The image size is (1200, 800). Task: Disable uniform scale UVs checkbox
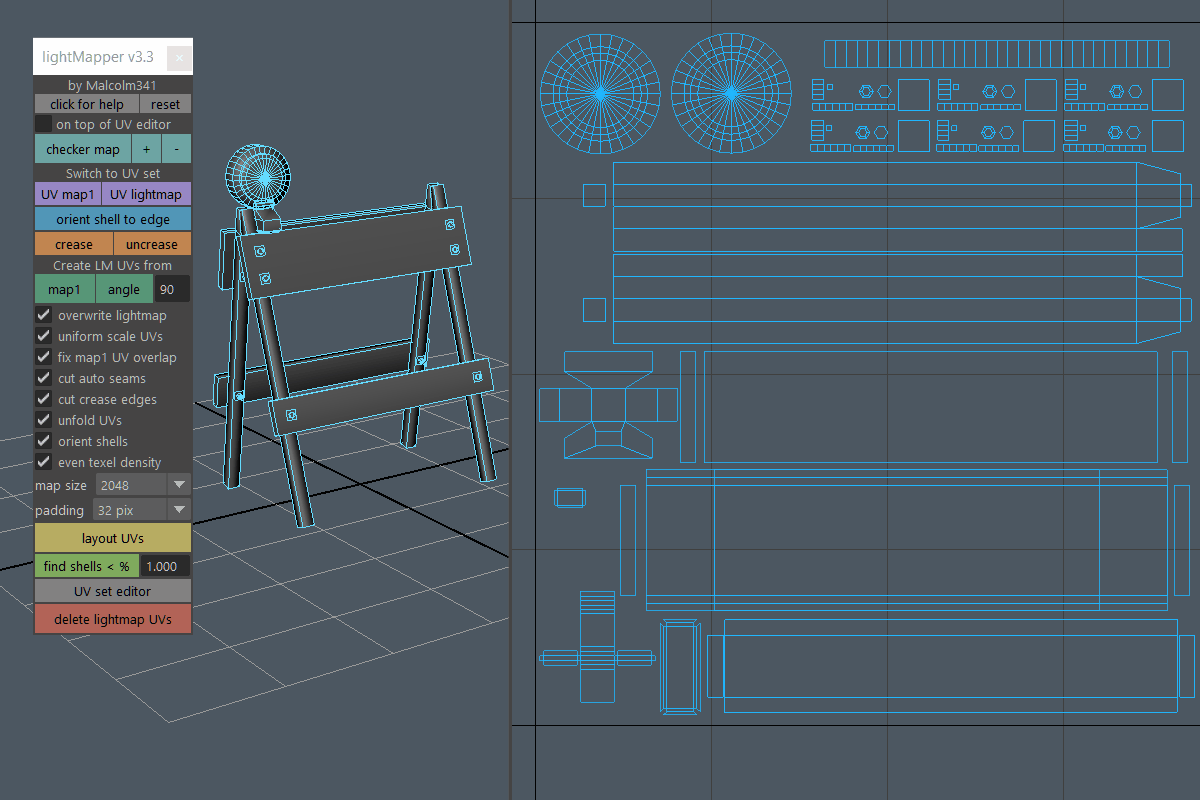coord(44,336)
